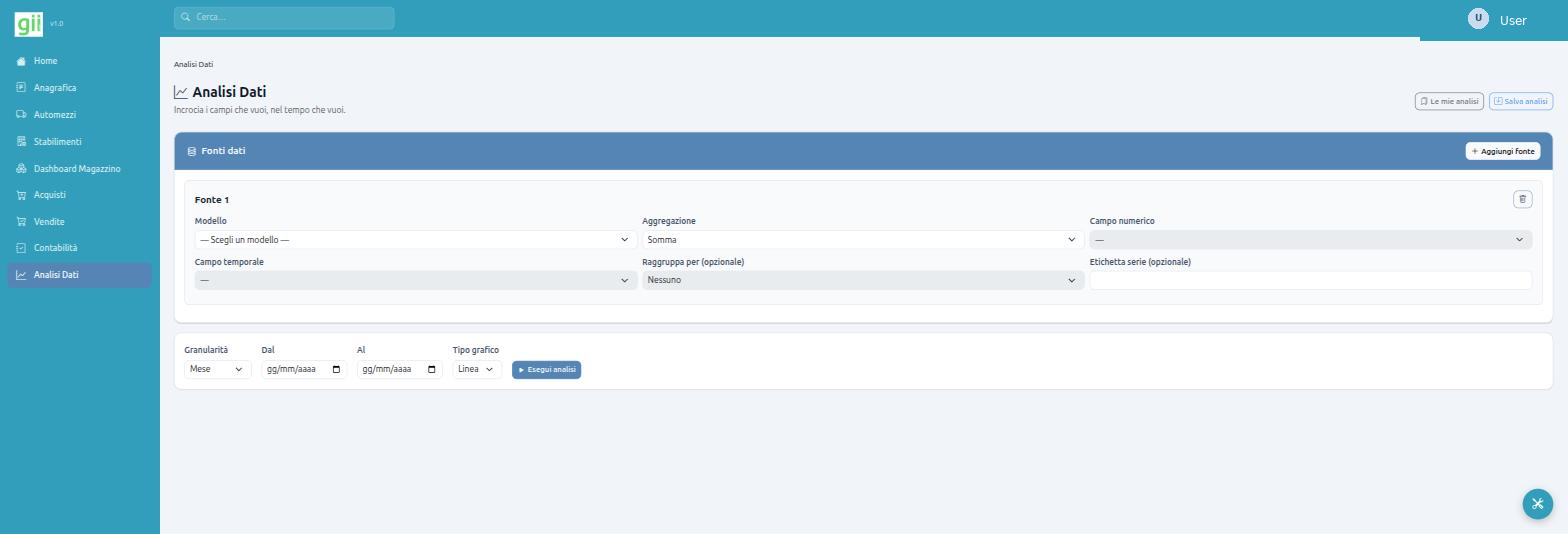Viewport: 1568px width, 534px height.
Task: Open the Campo temporale dropdown
Action: point(416,280)
